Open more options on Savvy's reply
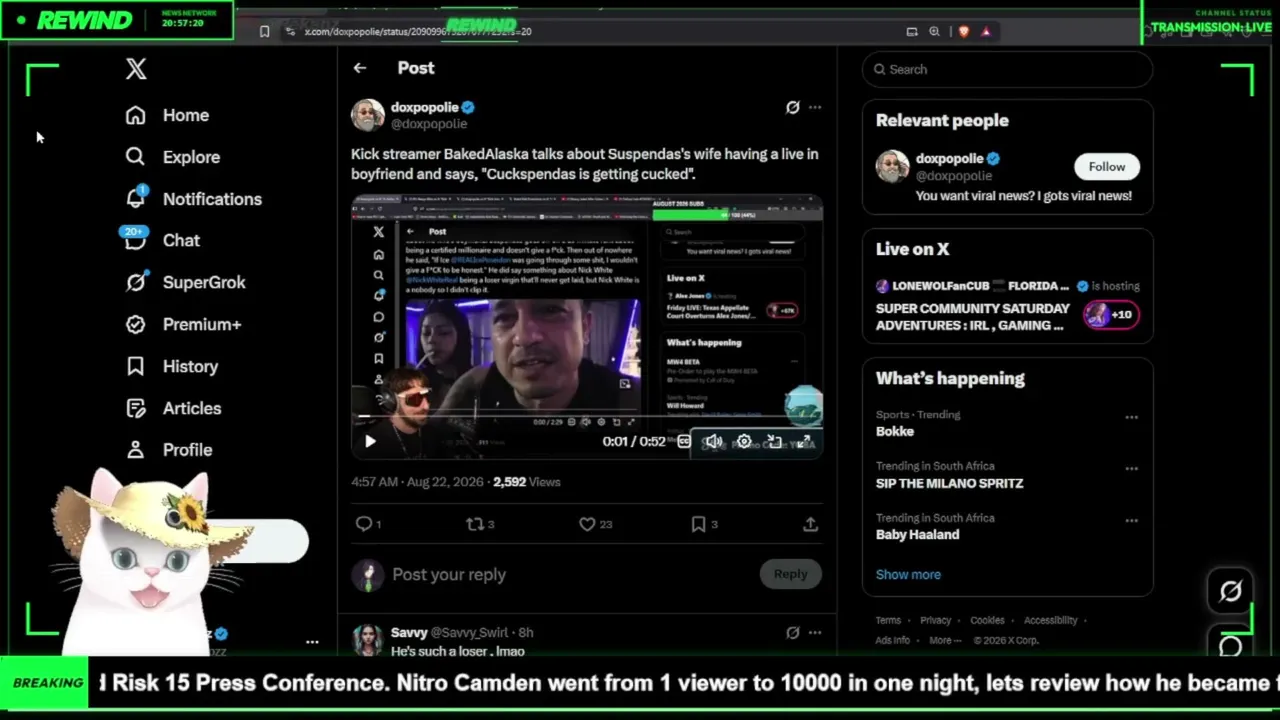Image resolution: width=1280 pixels, height=720 pixels. [815, 632]
